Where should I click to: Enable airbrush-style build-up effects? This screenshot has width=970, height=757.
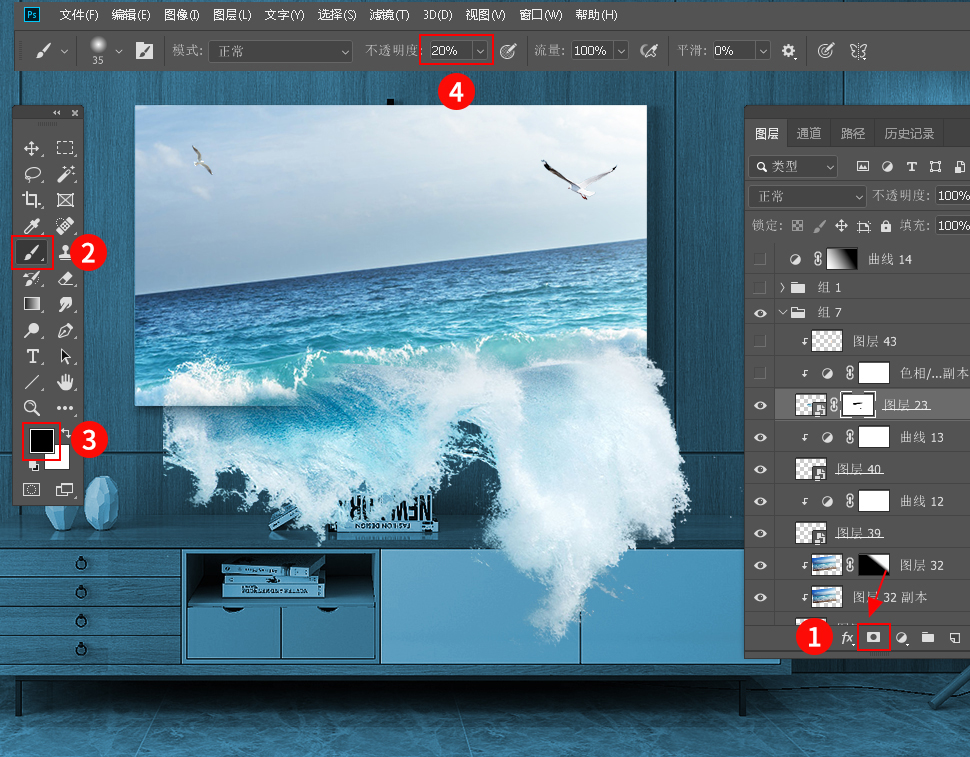point(648,51)
